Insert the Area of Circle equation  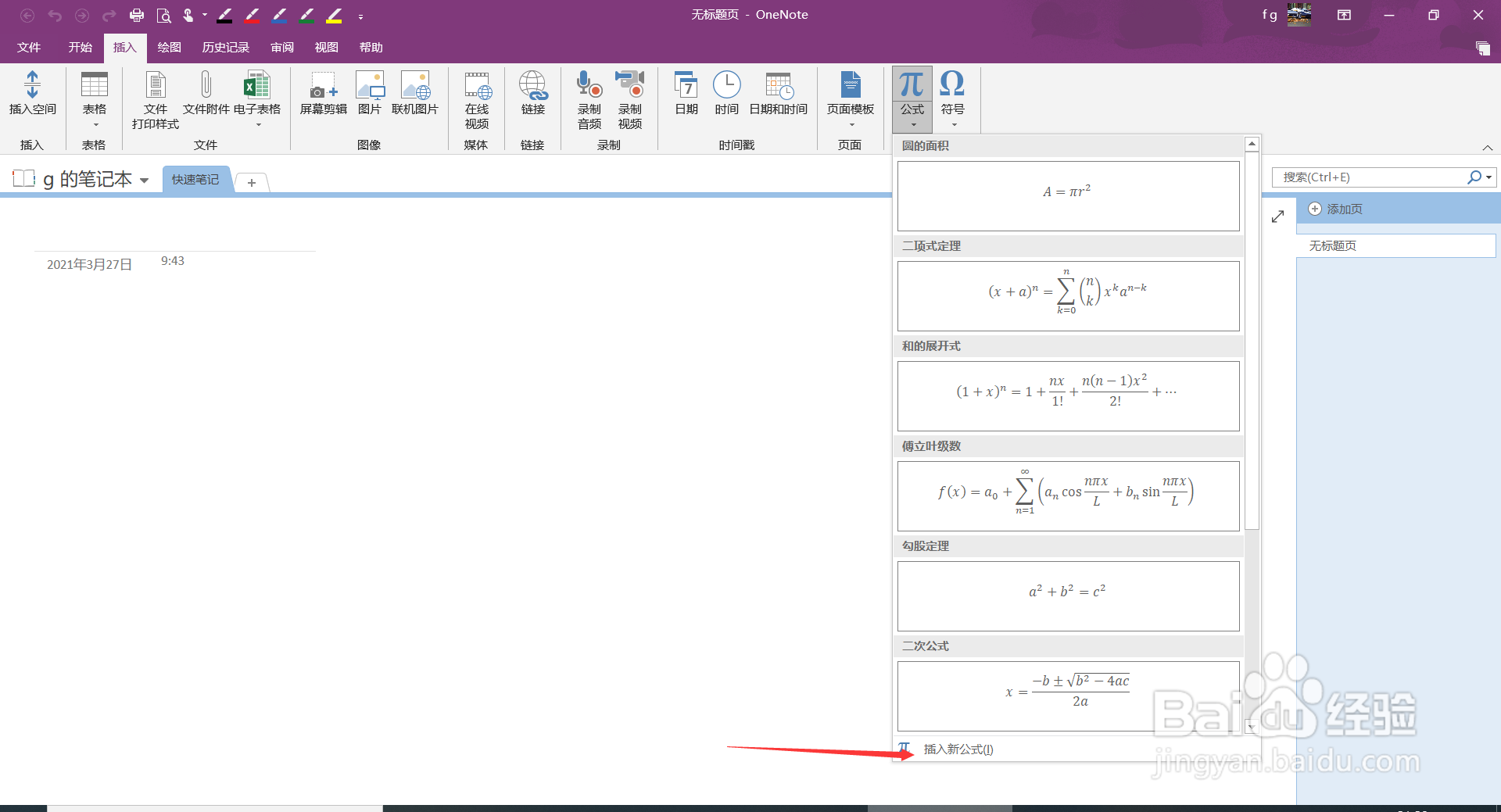[x=1068, y=196]
